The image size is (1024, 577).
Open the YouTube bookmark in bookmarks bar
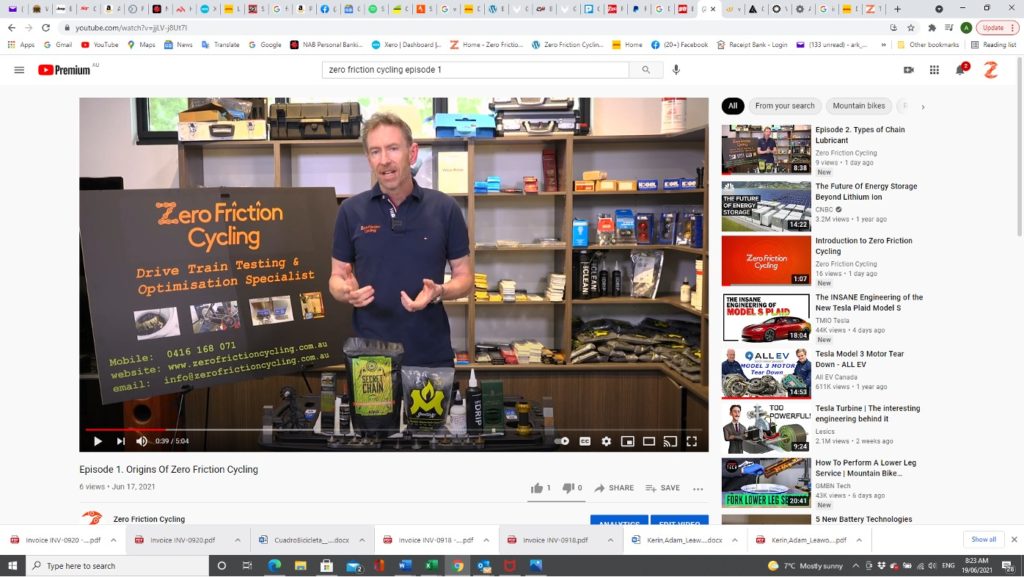click(x=100, y=45)
